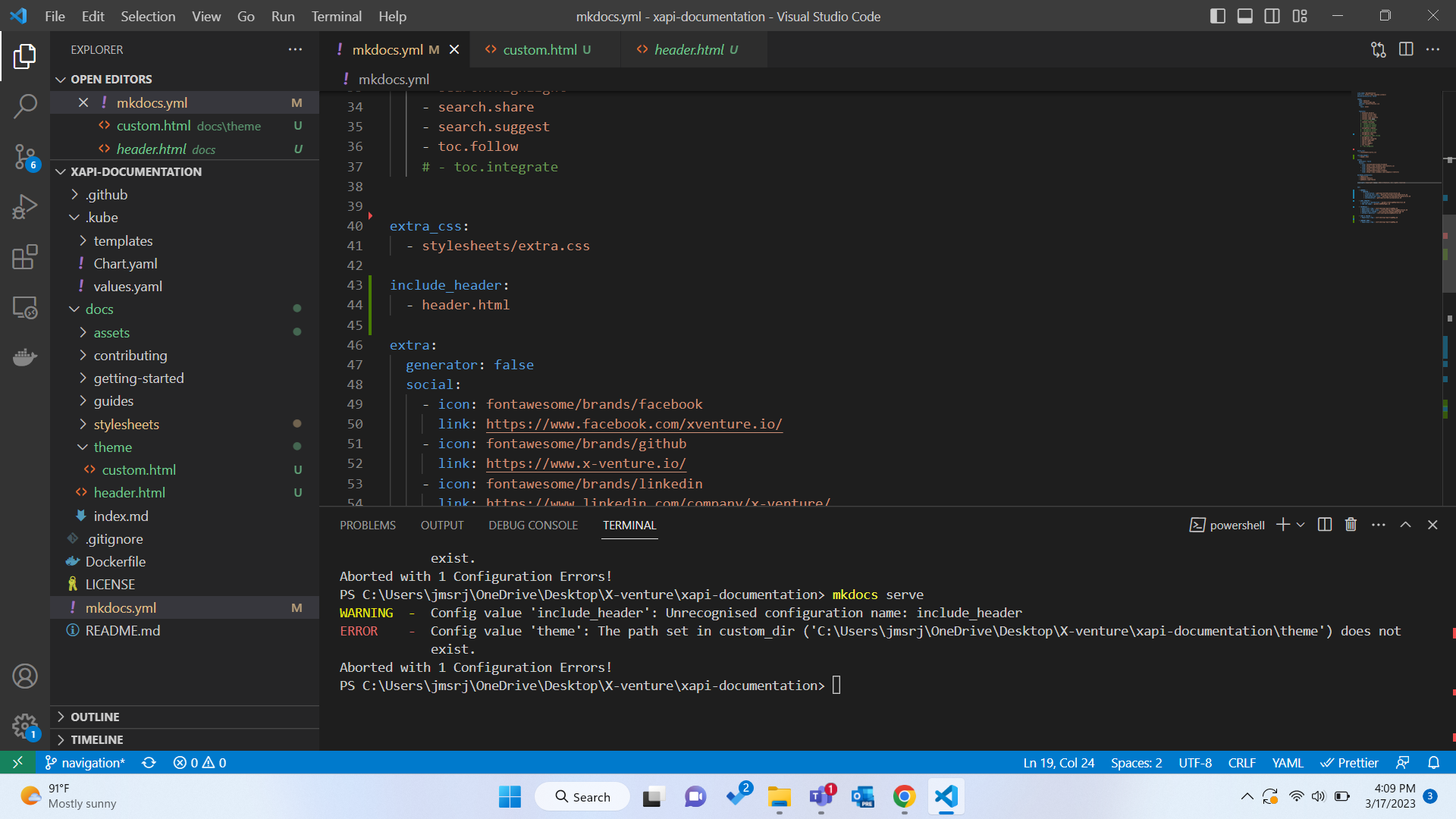Open the Docker view in activity bar

(24, 357)
